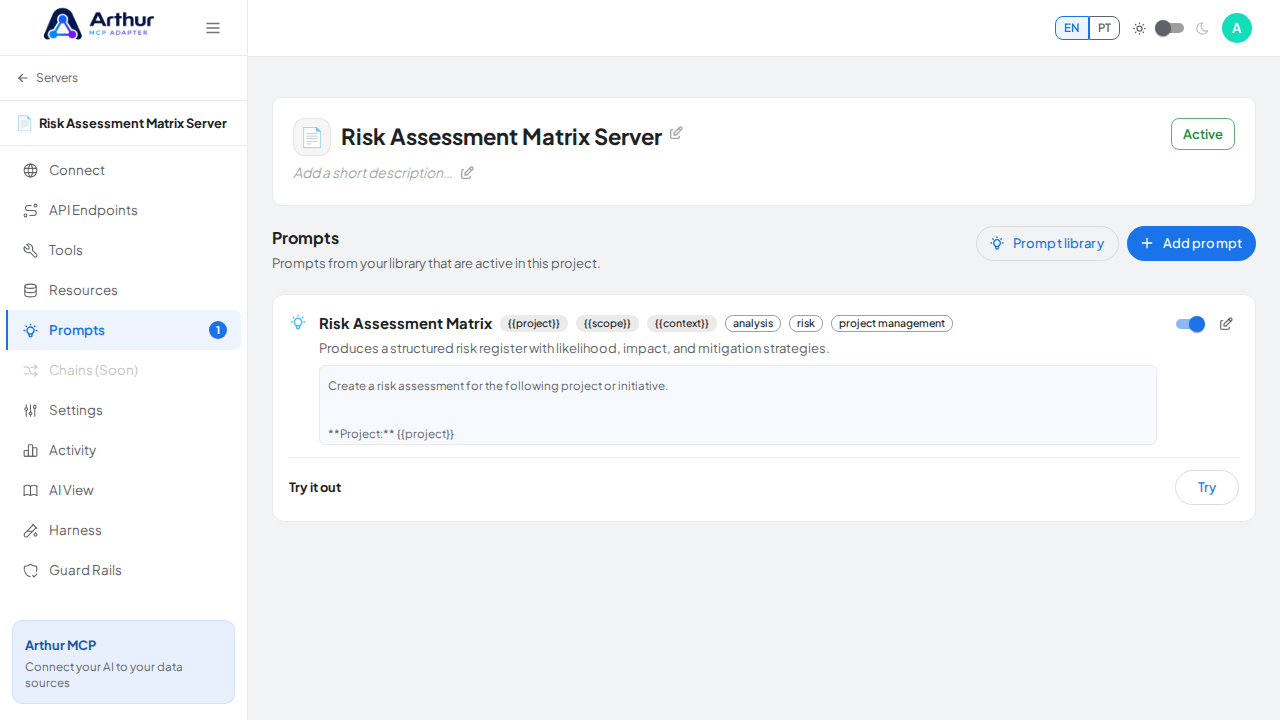Click the {{context}} variable chip
This screenshot has height=720, width=1280.
[x=682, y=323]
